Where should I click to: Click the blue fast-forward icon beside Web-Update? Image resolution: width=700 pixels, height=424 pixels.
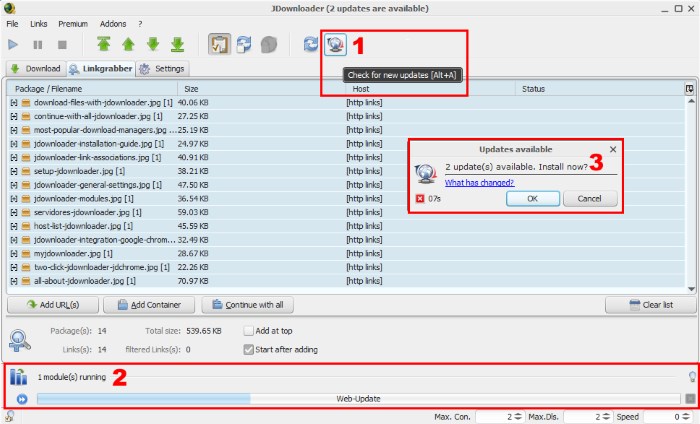[21, 399]
